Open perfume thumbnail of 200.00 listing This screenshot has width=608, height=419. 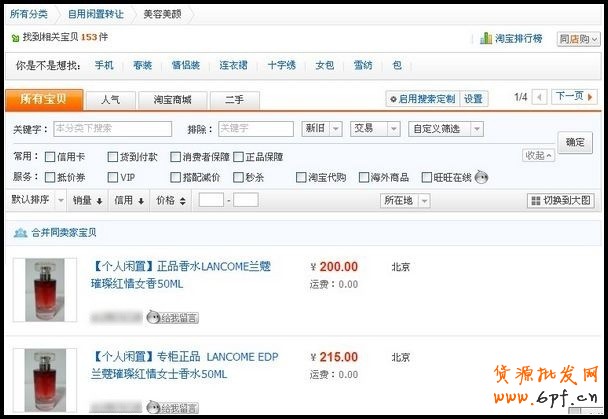[x=45, y=290]
